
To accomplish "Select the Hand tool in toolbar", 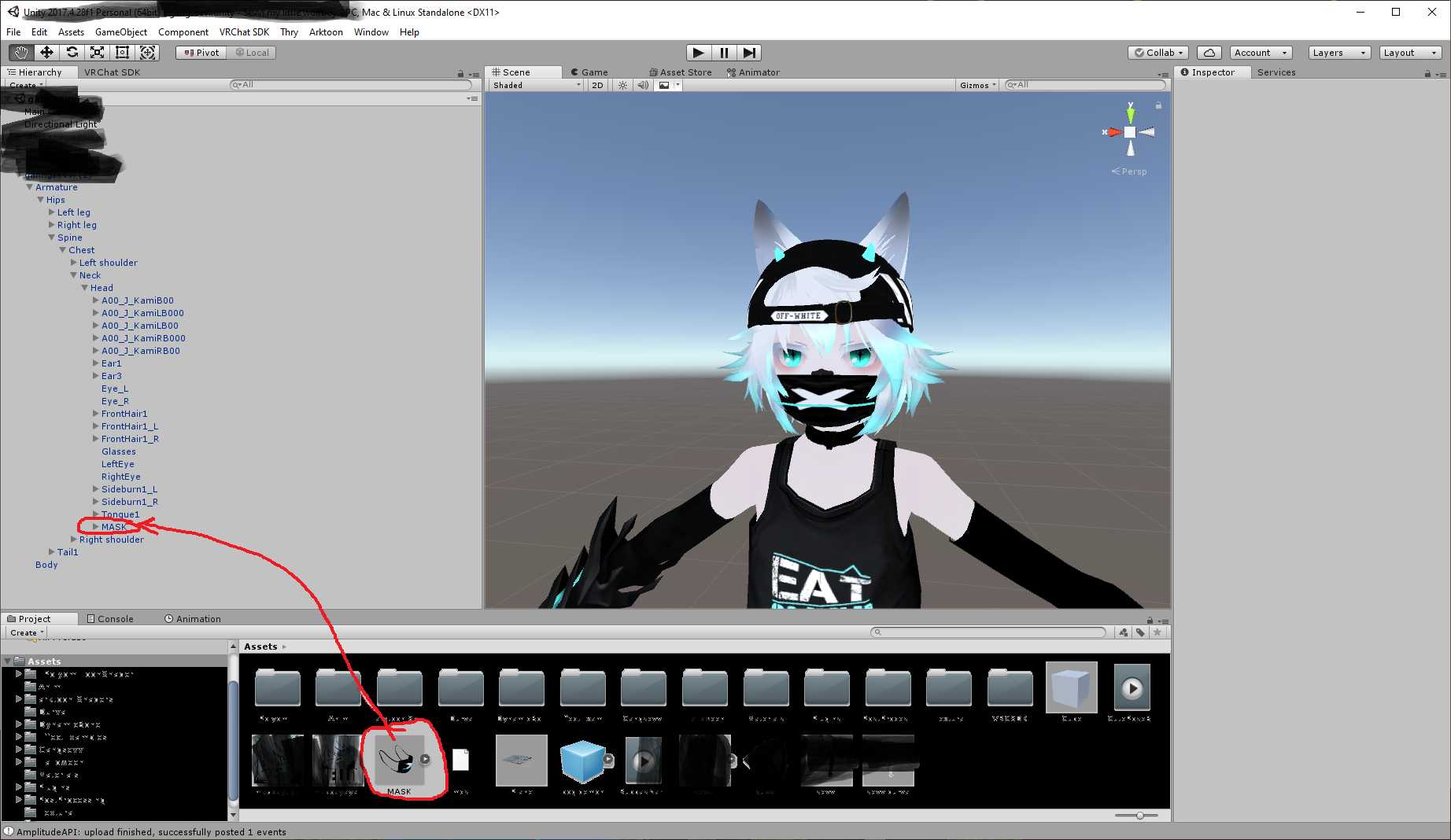I will click(x=21, y=53).
